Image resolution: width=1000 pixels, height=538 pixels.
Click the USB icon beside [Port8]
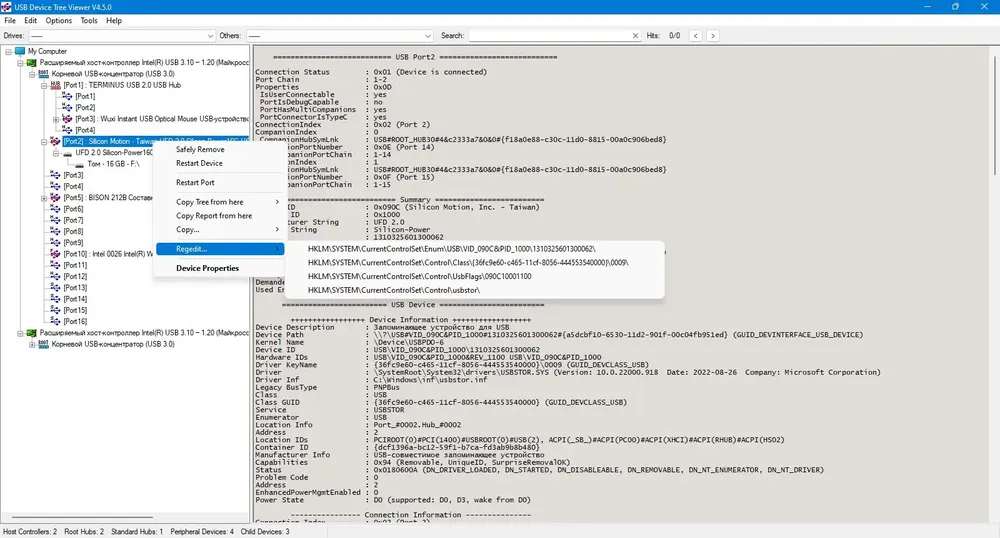[x=55, y=231]
